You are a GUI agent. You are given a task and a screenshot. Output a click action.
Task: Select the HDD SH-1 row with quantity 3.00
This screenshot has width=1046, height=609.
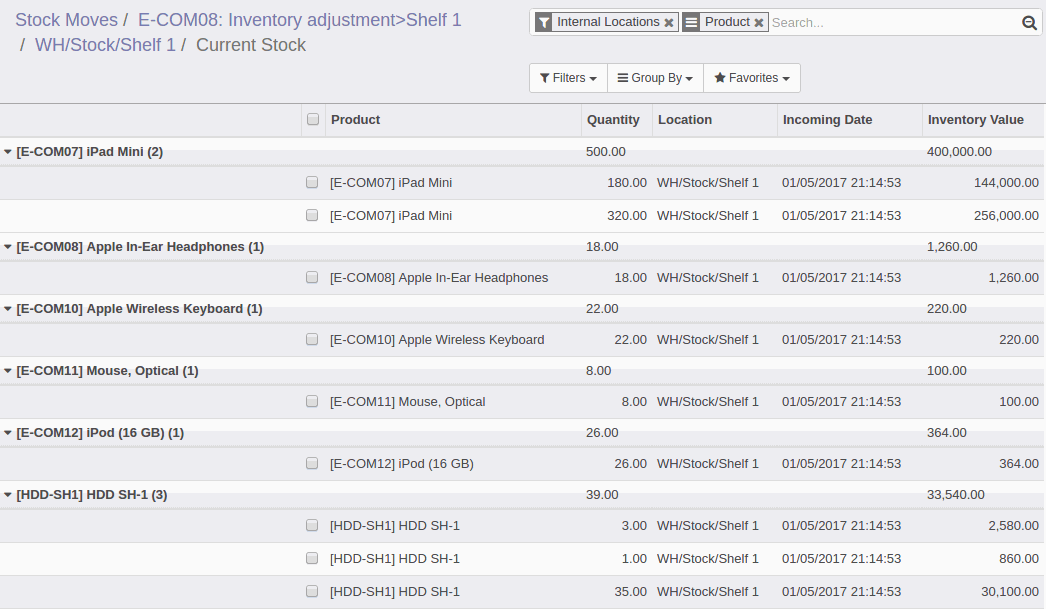312,526
